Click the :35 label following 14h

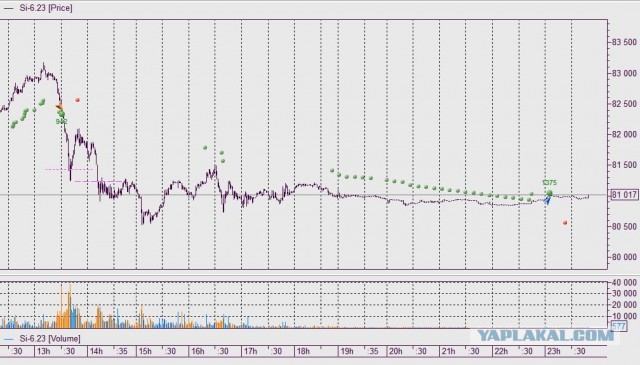[122, 351]
